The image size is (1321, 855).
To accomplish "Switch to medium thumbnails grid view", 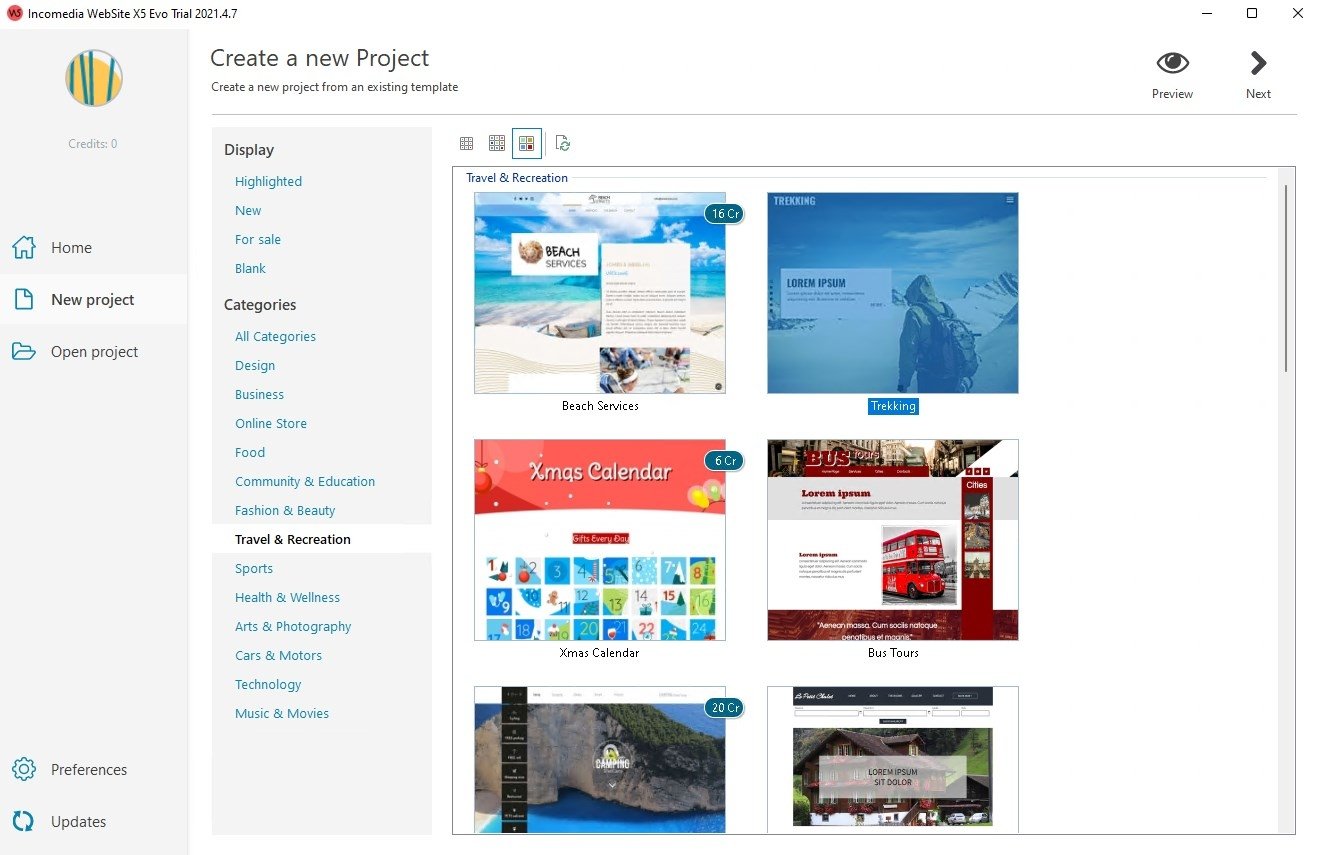I will pos(497,144).
